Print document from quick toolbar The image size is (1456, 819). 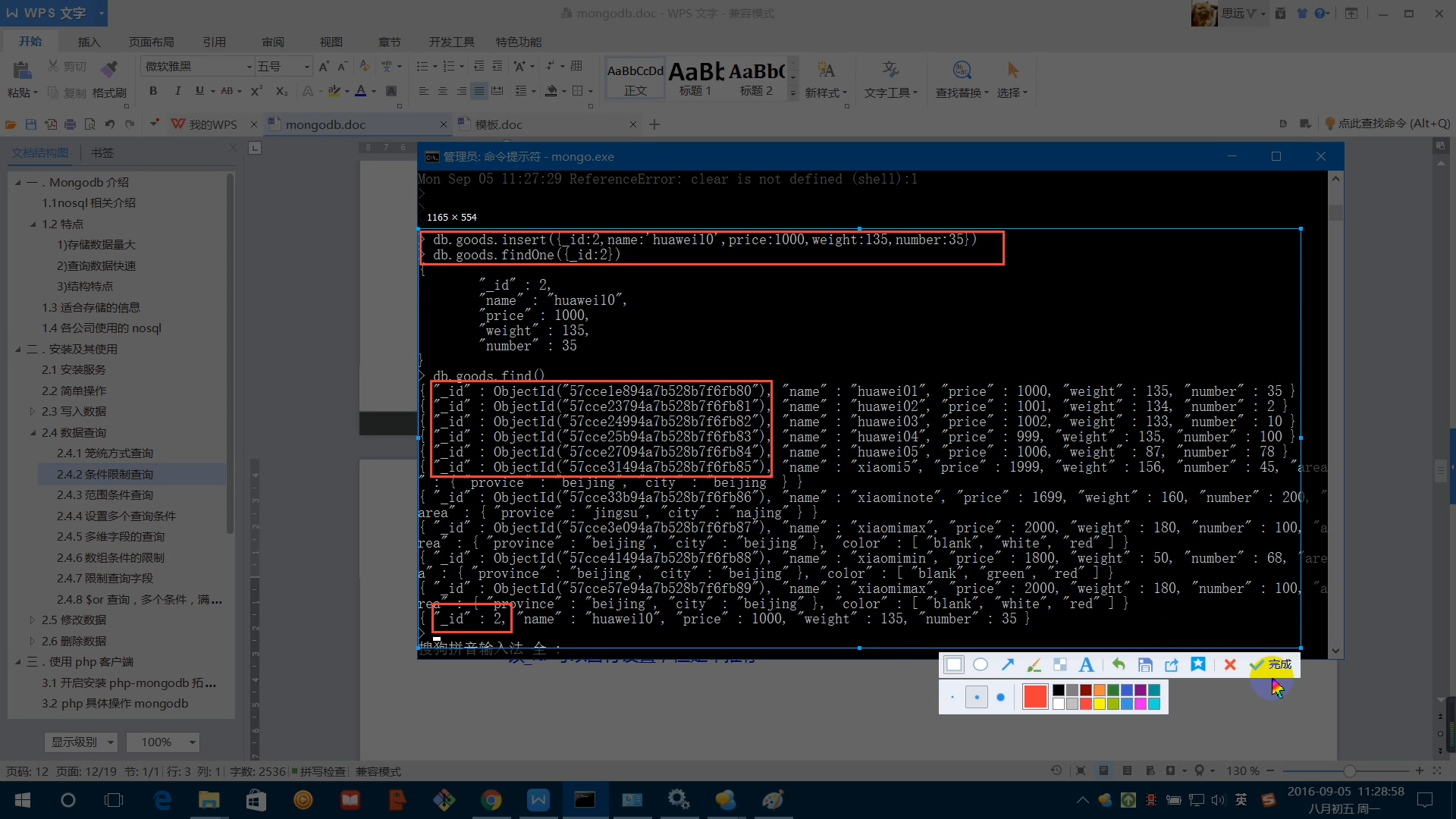click(x=70, y=124)
